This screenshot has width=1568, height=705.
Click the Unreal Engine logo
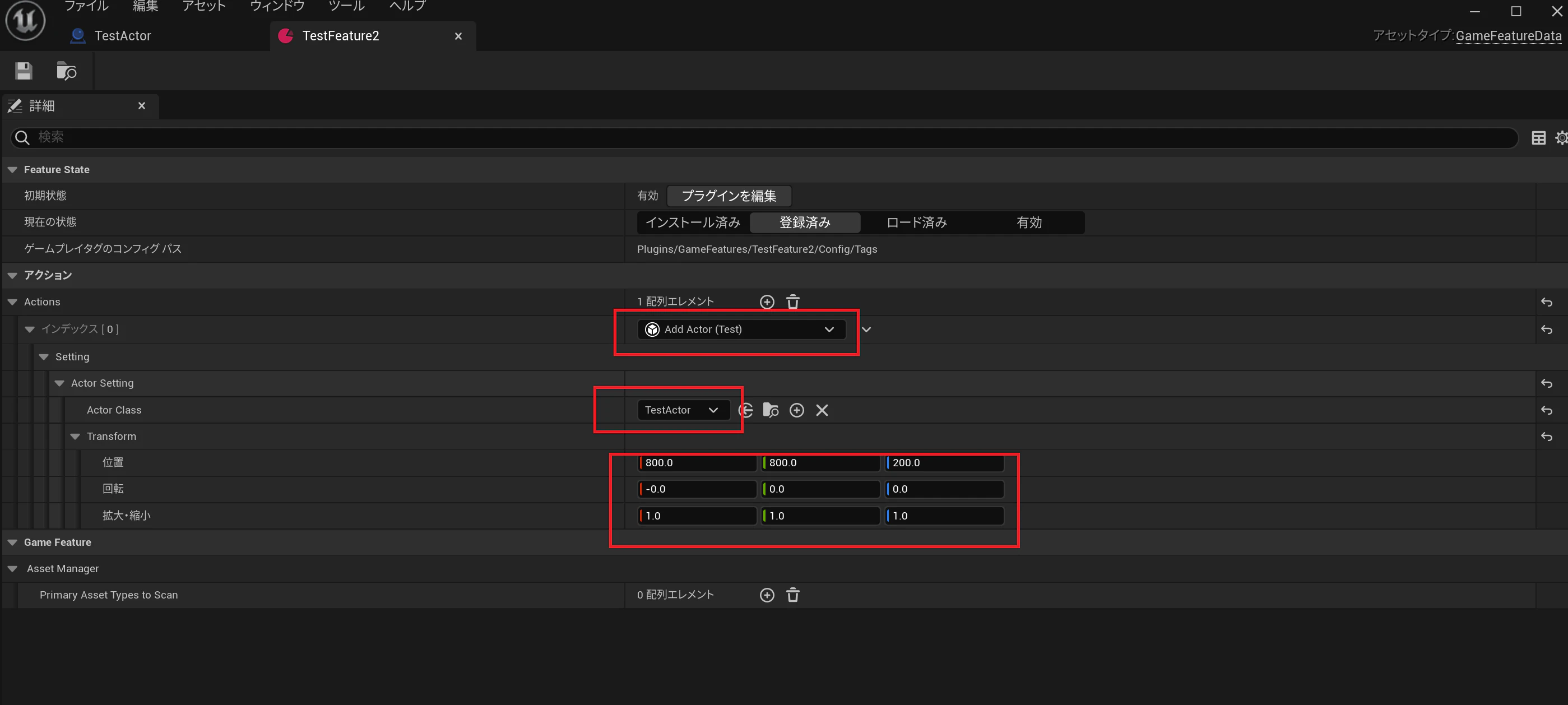click(26, 21)
